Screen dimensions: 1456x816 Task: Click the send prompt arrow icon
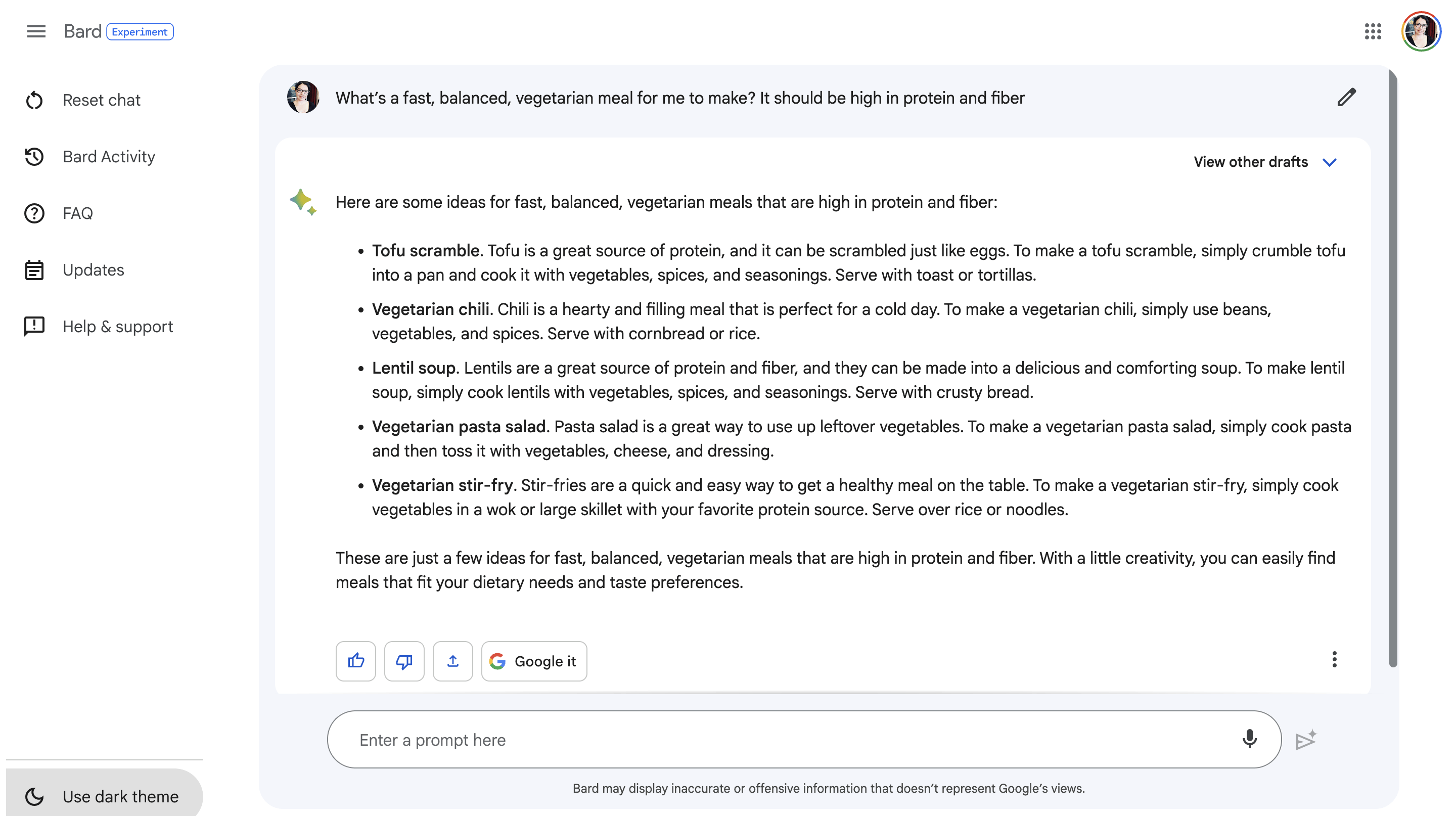1306,740
